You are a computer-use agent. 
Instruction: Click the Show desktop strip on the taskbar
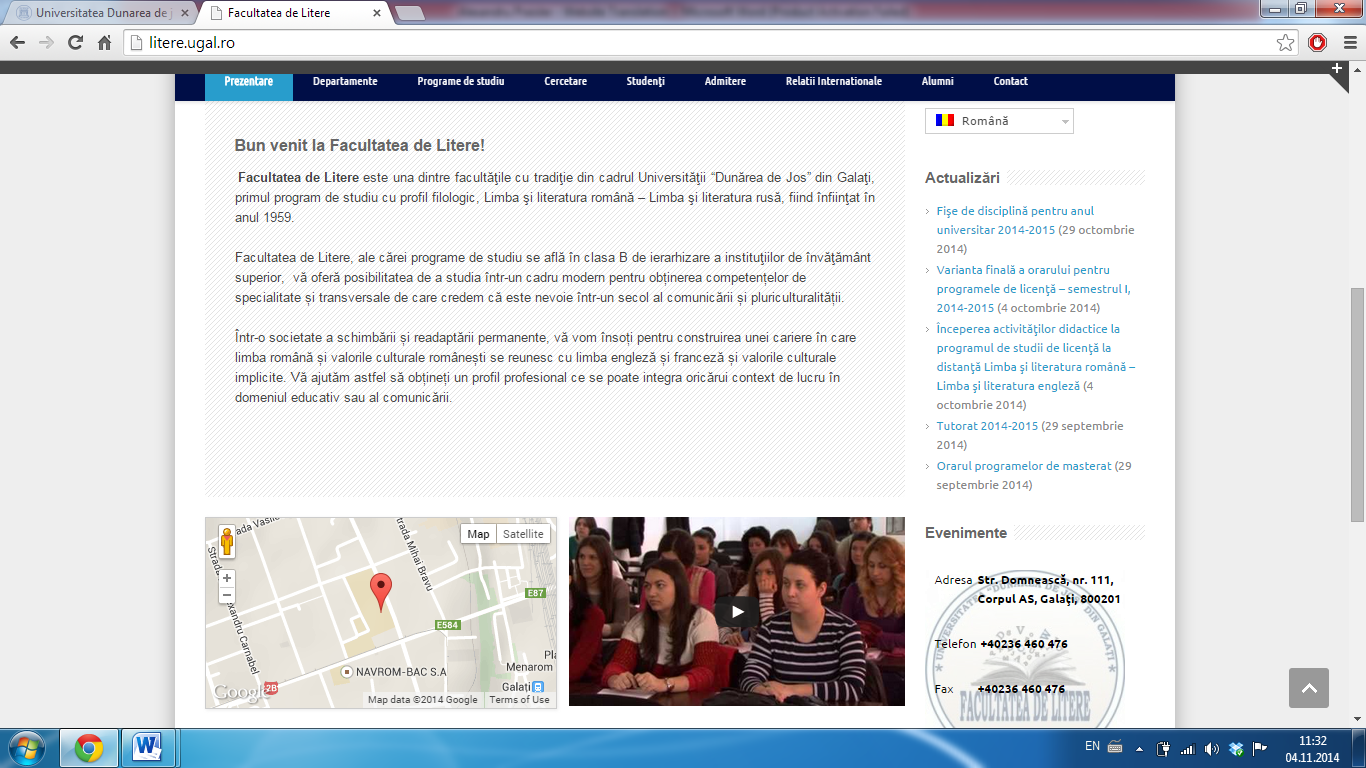pyautogui.click(x=1359, y=747)
